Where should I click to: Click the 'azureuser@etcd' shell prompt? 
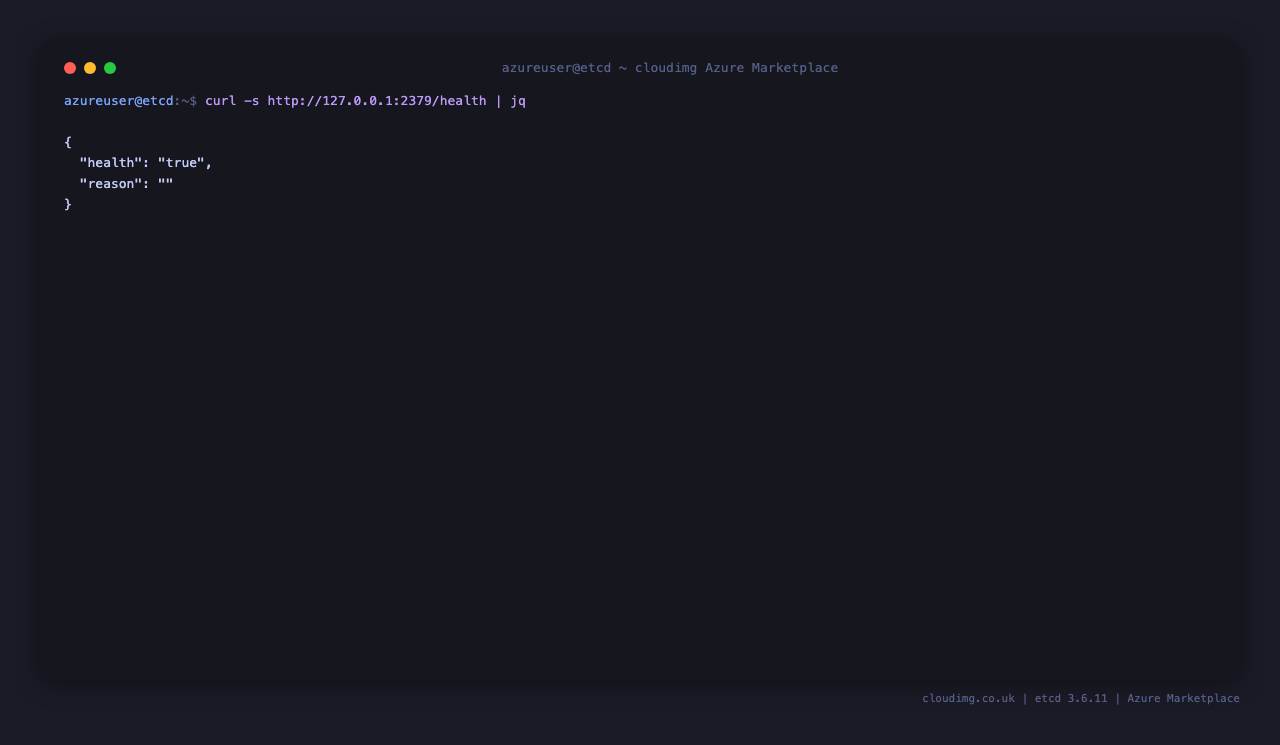pos(119,101)
